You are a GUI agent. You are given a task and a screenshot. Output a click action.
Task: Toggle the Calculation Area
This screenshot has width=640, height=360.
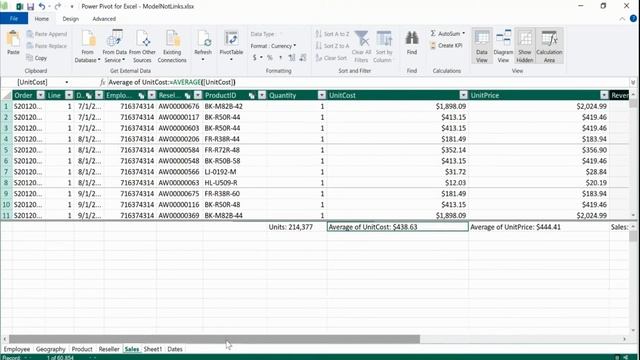click(x=549, y=46)
